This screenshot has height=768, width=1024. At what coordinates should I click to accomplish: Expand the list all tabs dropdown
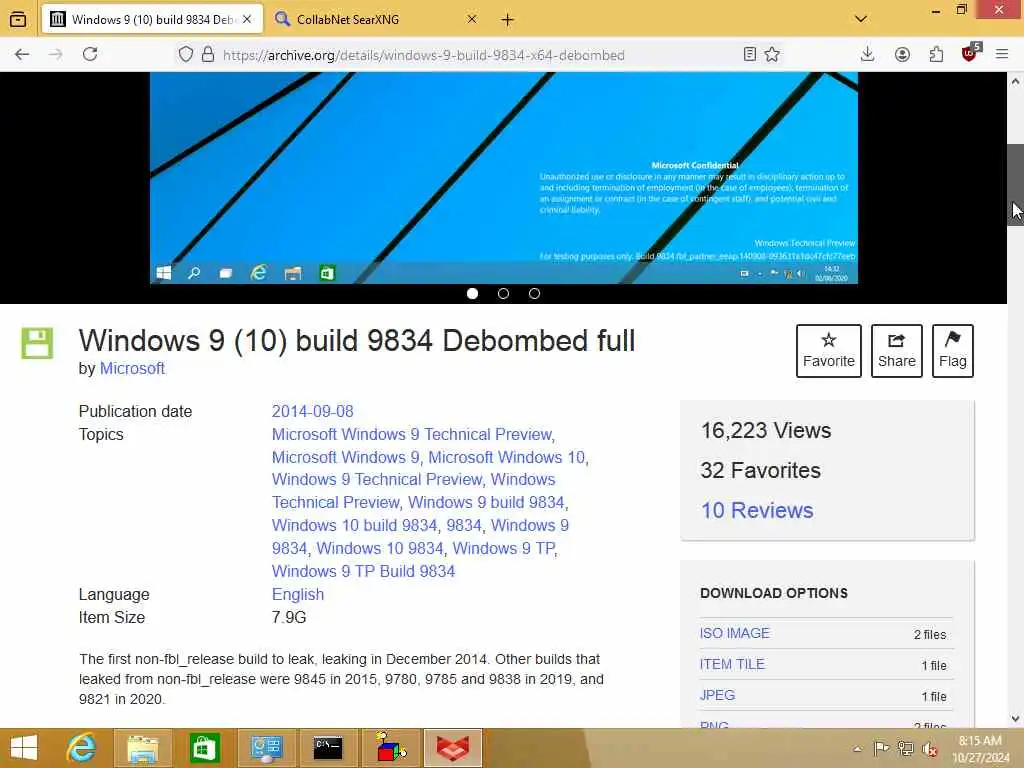tap(861, 19)
